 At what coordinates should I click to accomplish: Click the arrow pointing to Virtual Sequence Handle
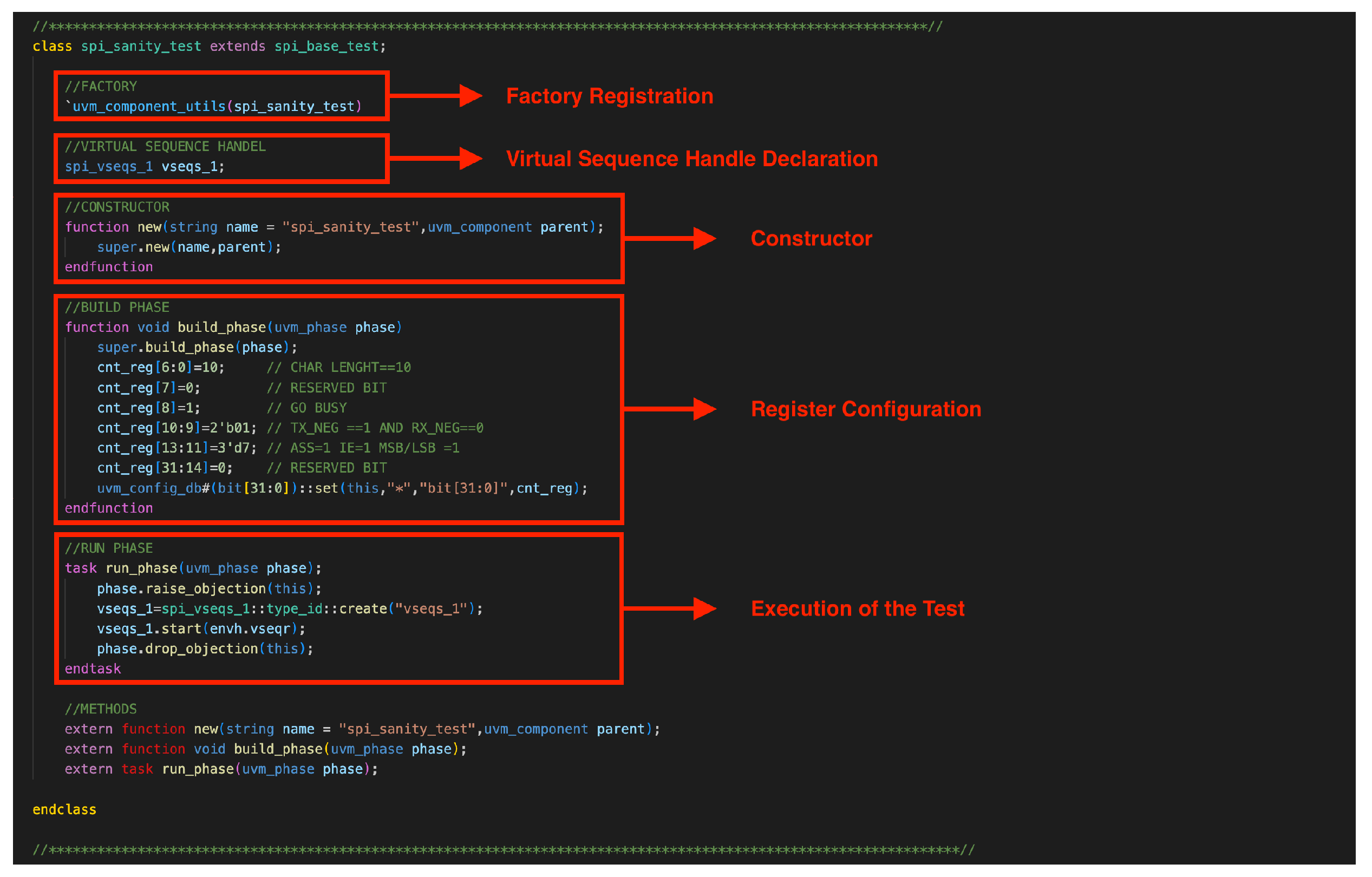[436, 159]
